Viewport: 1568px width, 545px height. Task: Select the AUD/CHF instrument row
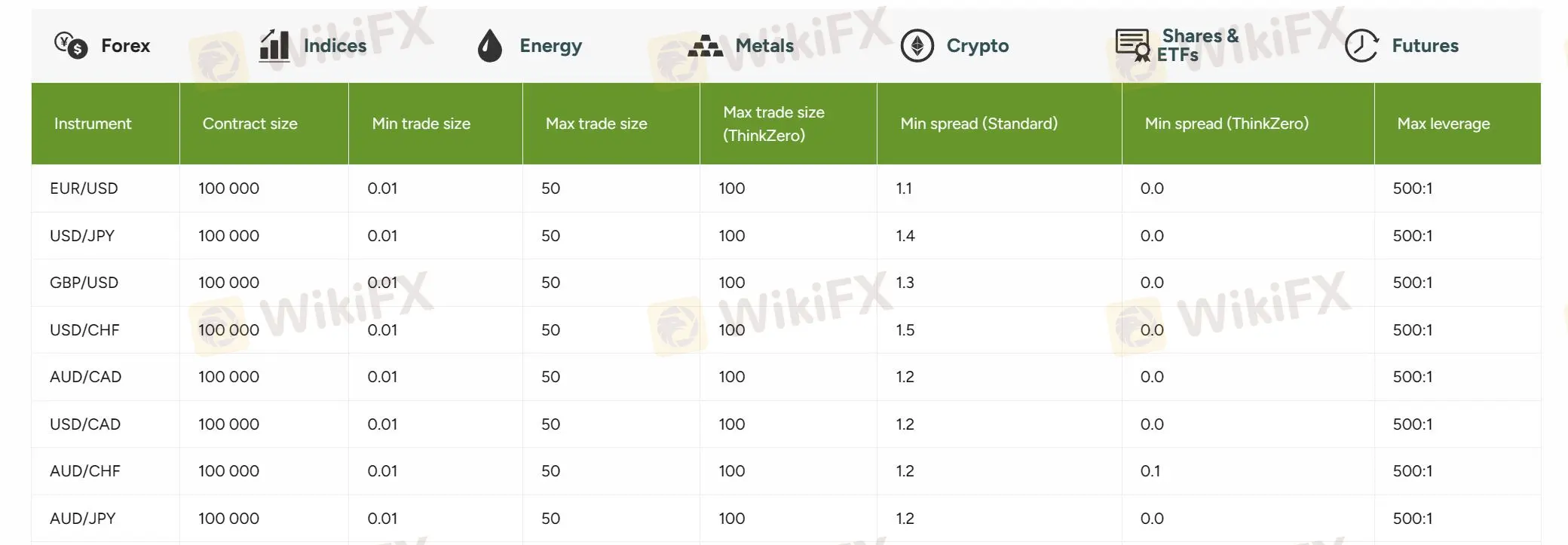[786, 471]
